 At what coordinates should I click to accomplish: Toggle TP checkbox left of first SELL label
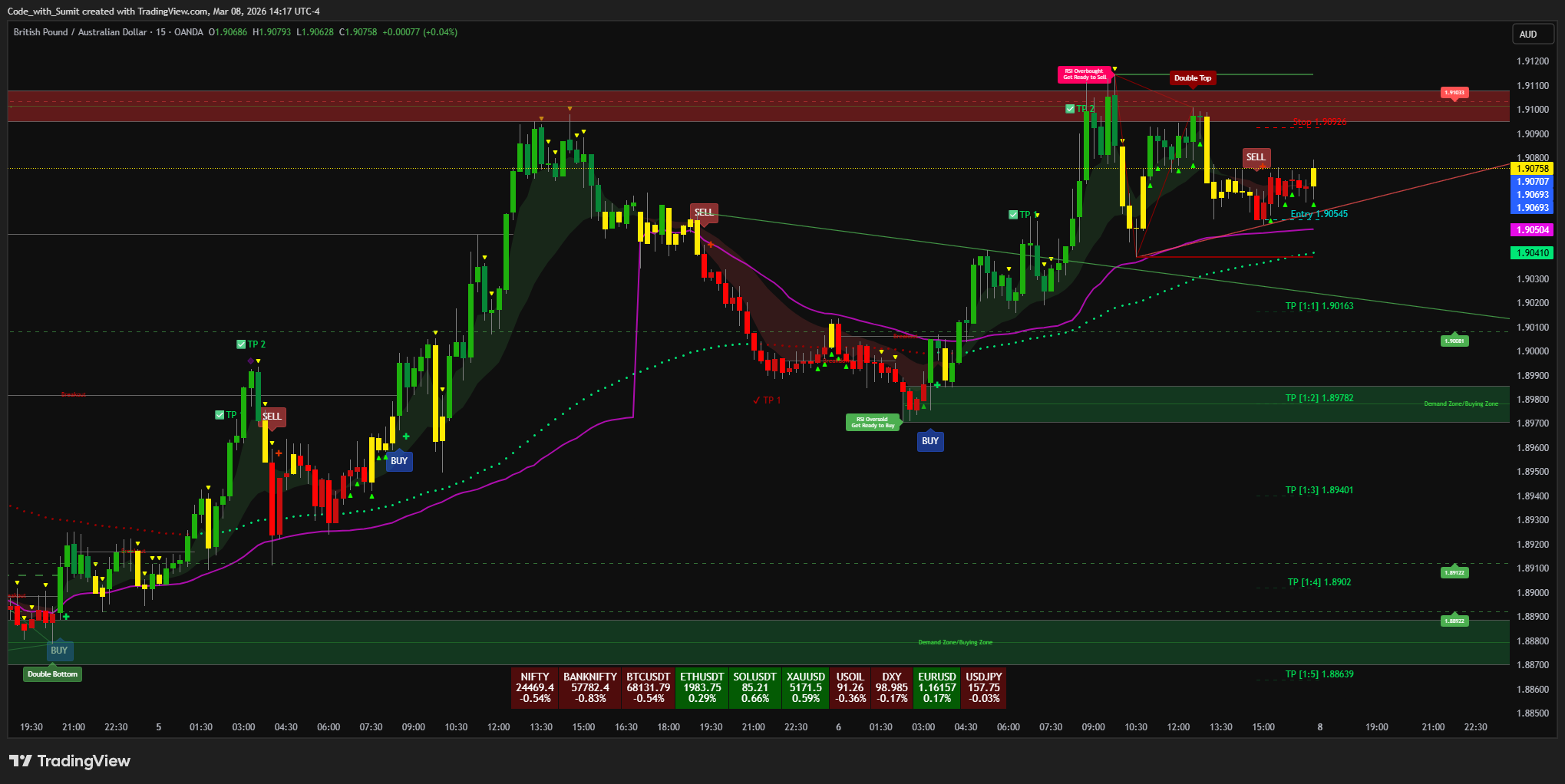220,415
